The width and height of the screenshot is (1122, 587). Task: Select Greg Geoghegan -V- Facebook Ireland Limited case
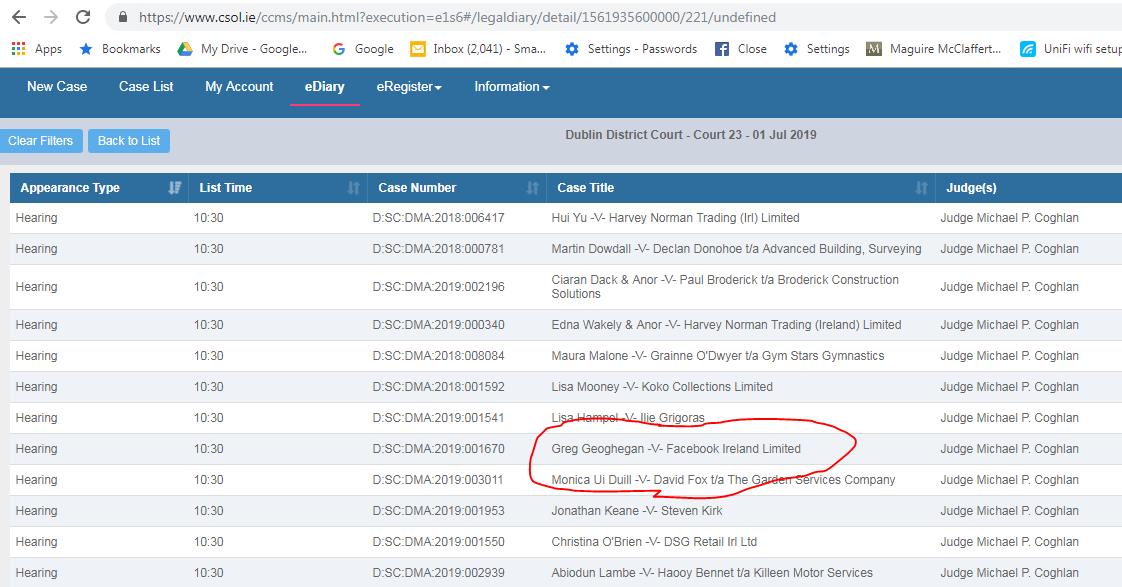pos(676,449)
